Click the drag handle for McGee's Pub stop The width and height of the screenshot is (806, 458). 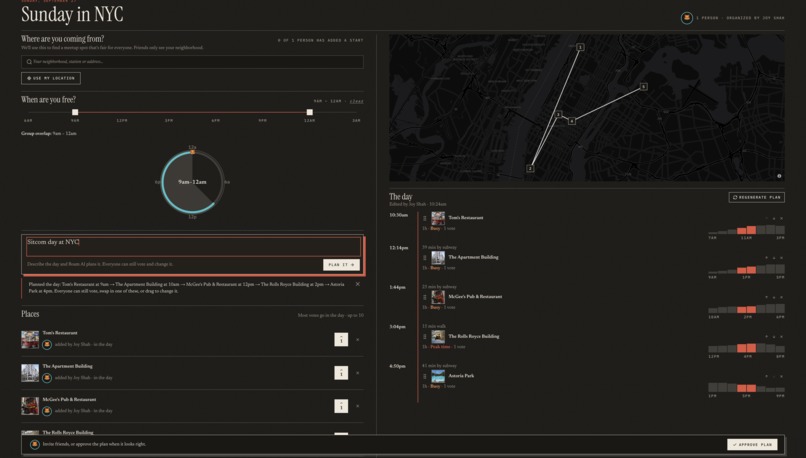pyautogui.click(x=425, y=297)
